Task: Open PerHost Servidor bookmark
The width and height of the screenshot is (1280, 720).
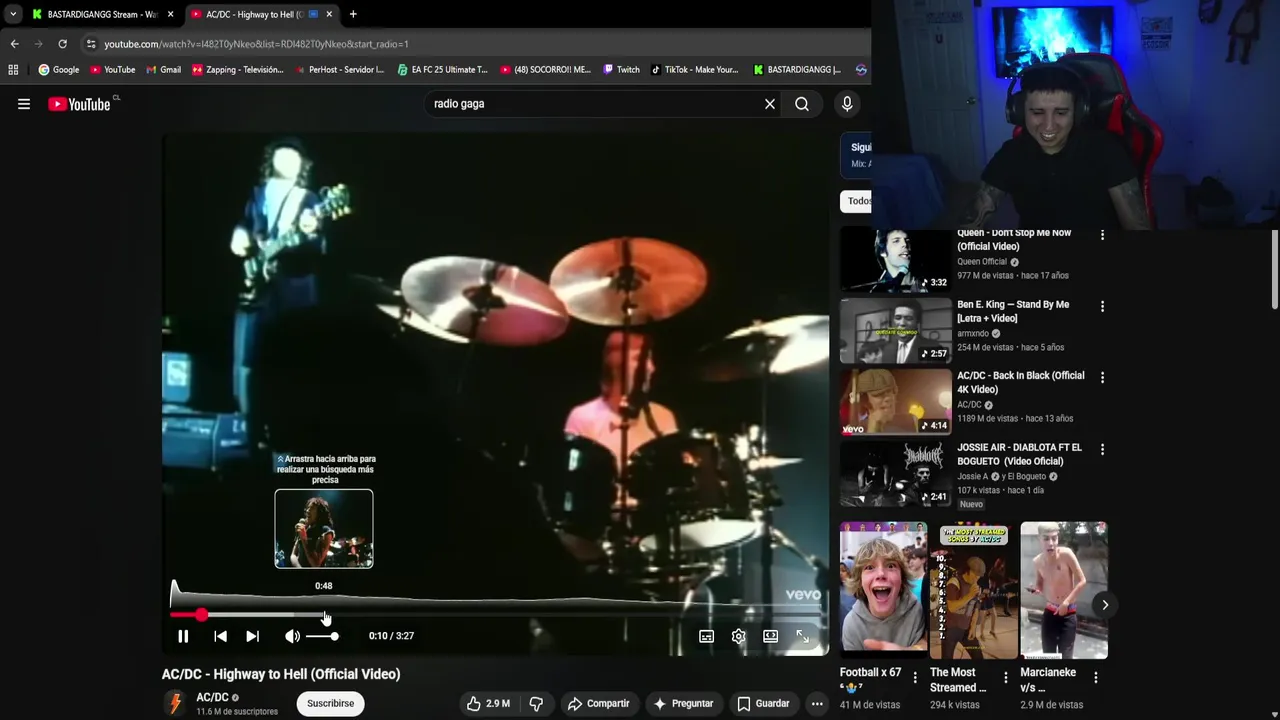Action: (339, 70)
